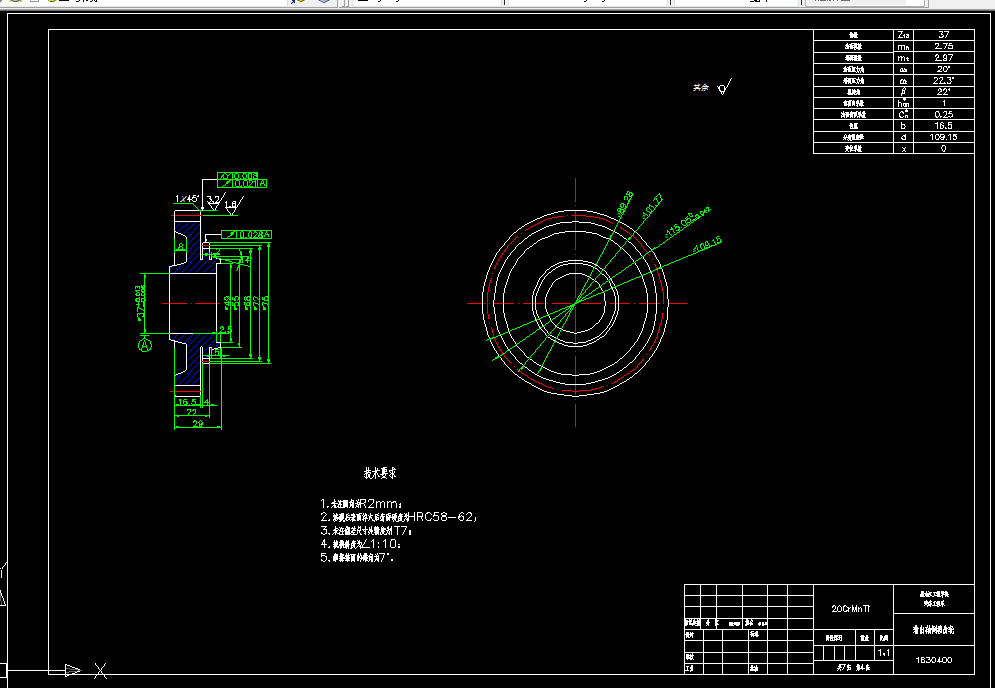The height and width of the screenshot is (688, 995).
Task: Click the ø115.056 diameter label
Action: 688,223
